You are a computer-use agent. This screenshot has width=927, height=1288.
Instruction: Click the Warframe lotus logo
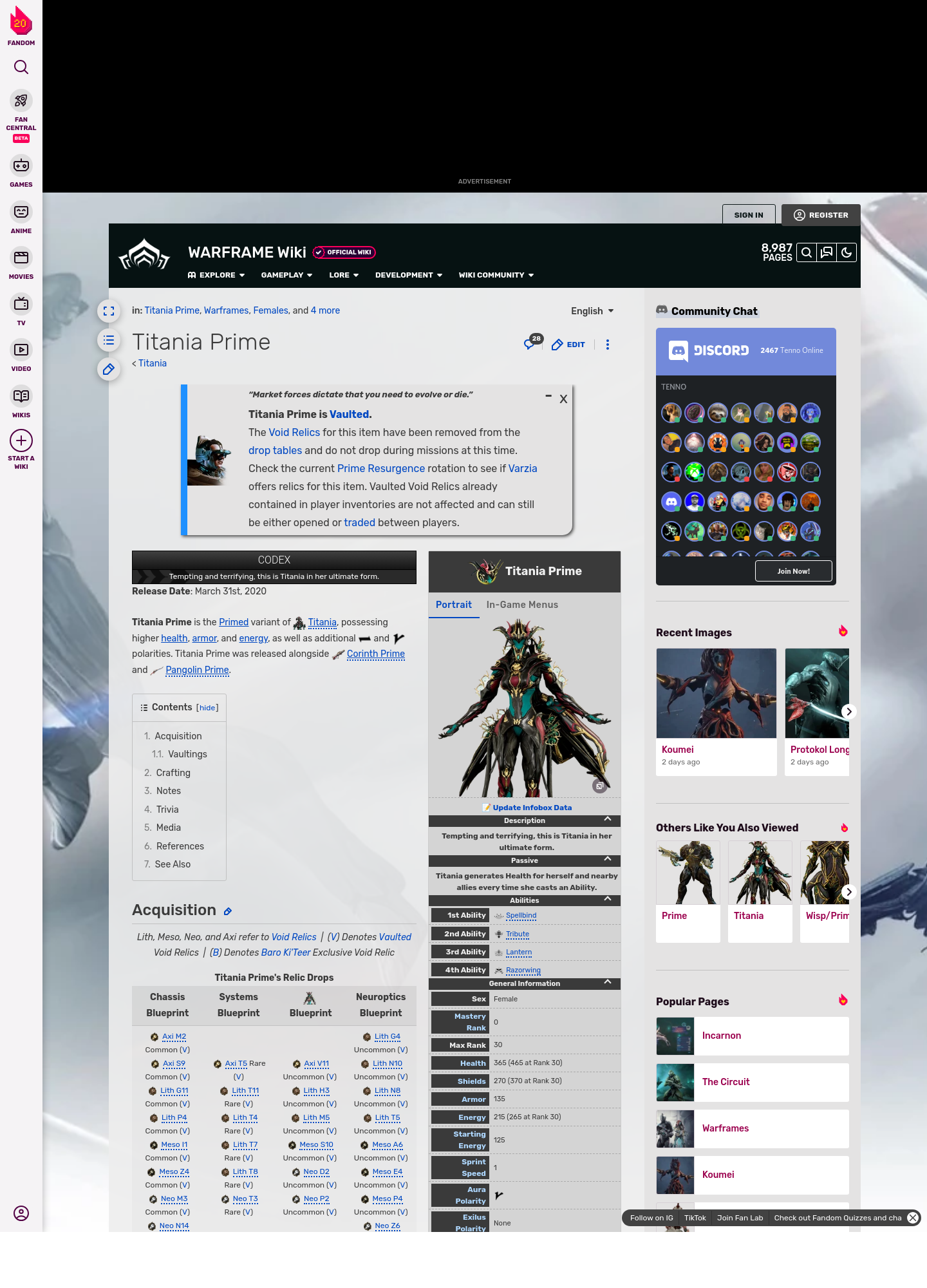tap(144, 255)
